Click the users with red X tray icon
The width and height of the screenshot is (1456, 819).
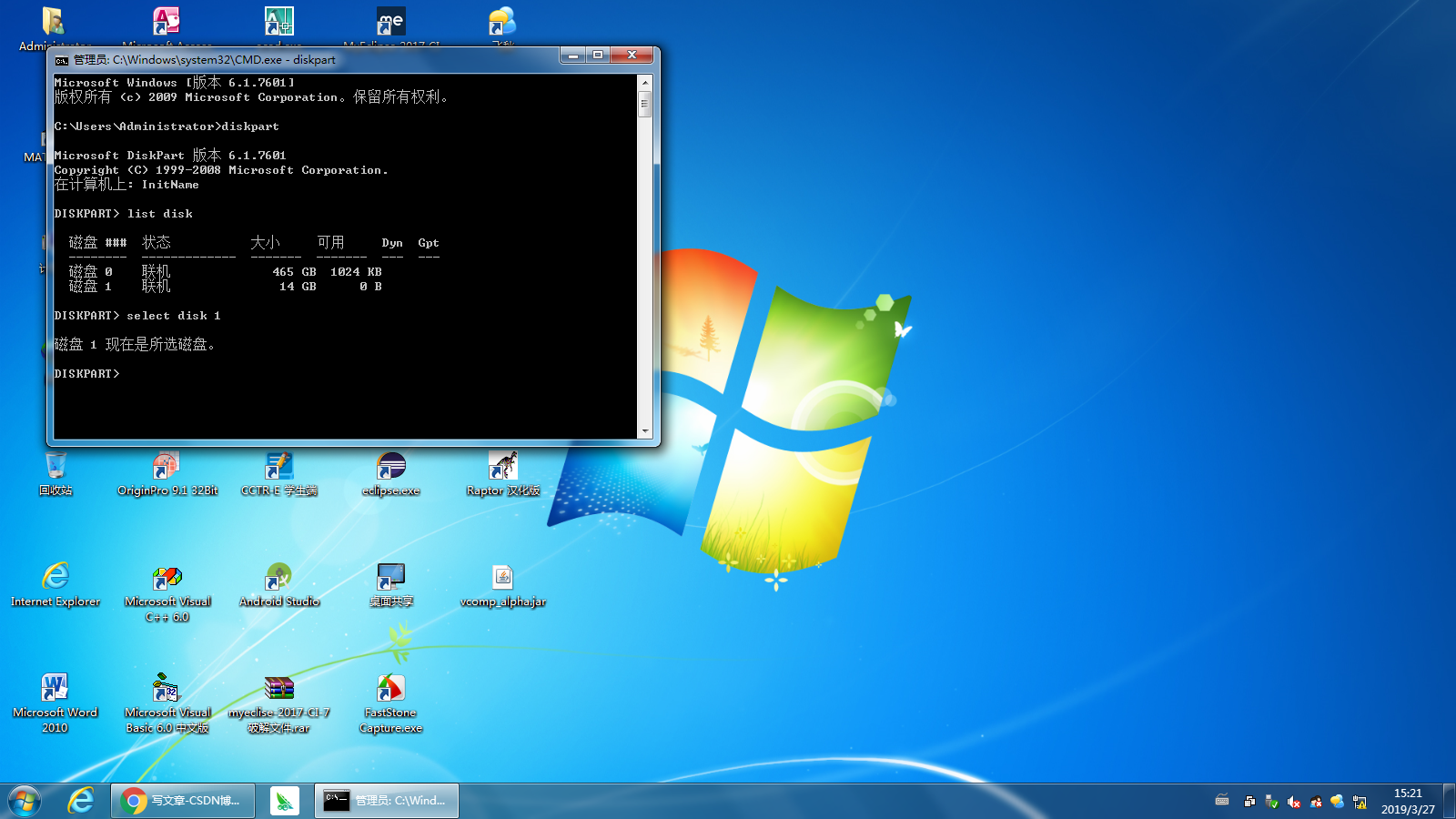click(1316, 802)
